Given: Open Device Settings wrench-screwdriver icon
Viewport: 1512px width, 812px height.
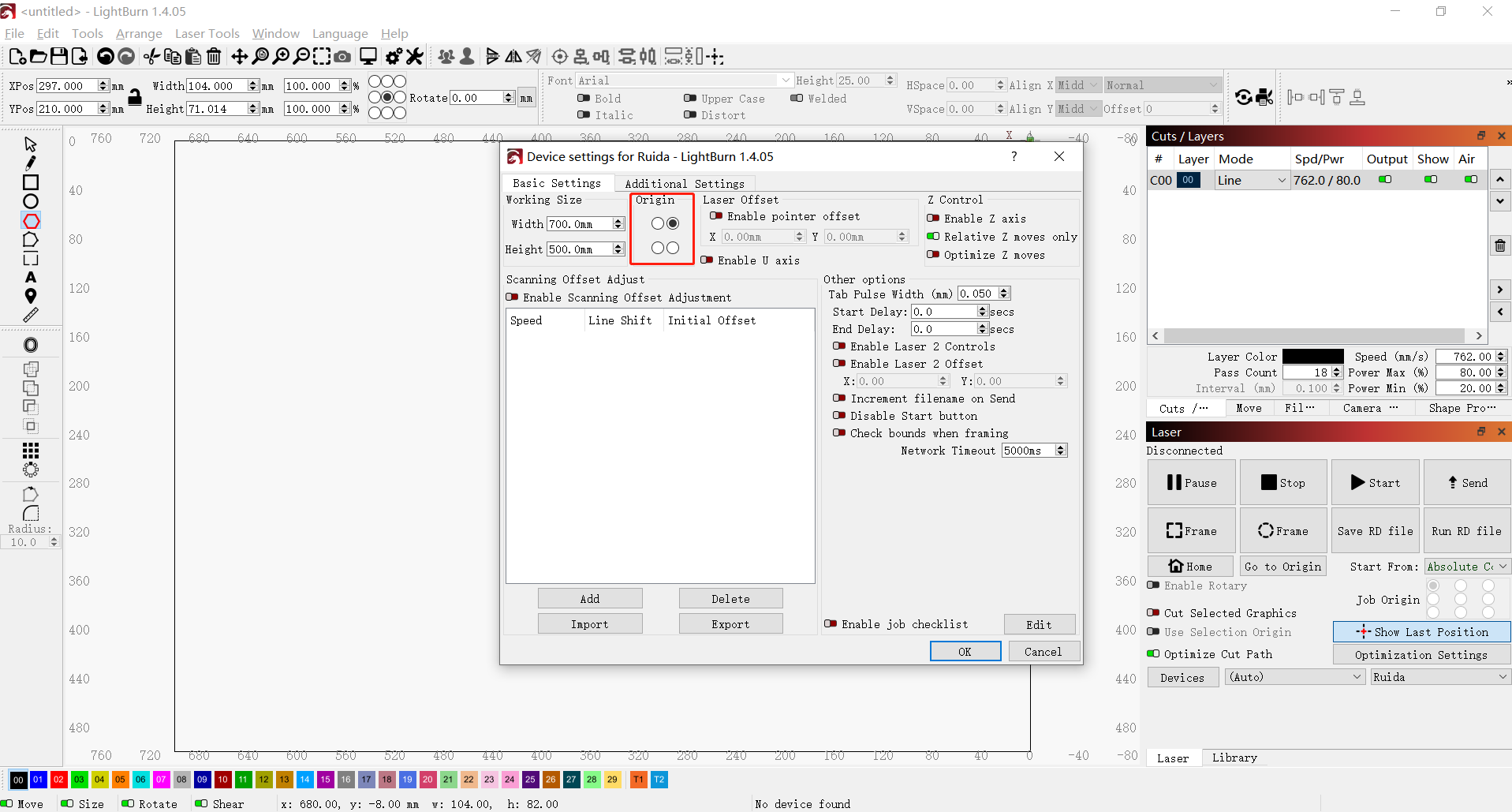Looking at the screenshot, I should [415, 57].
